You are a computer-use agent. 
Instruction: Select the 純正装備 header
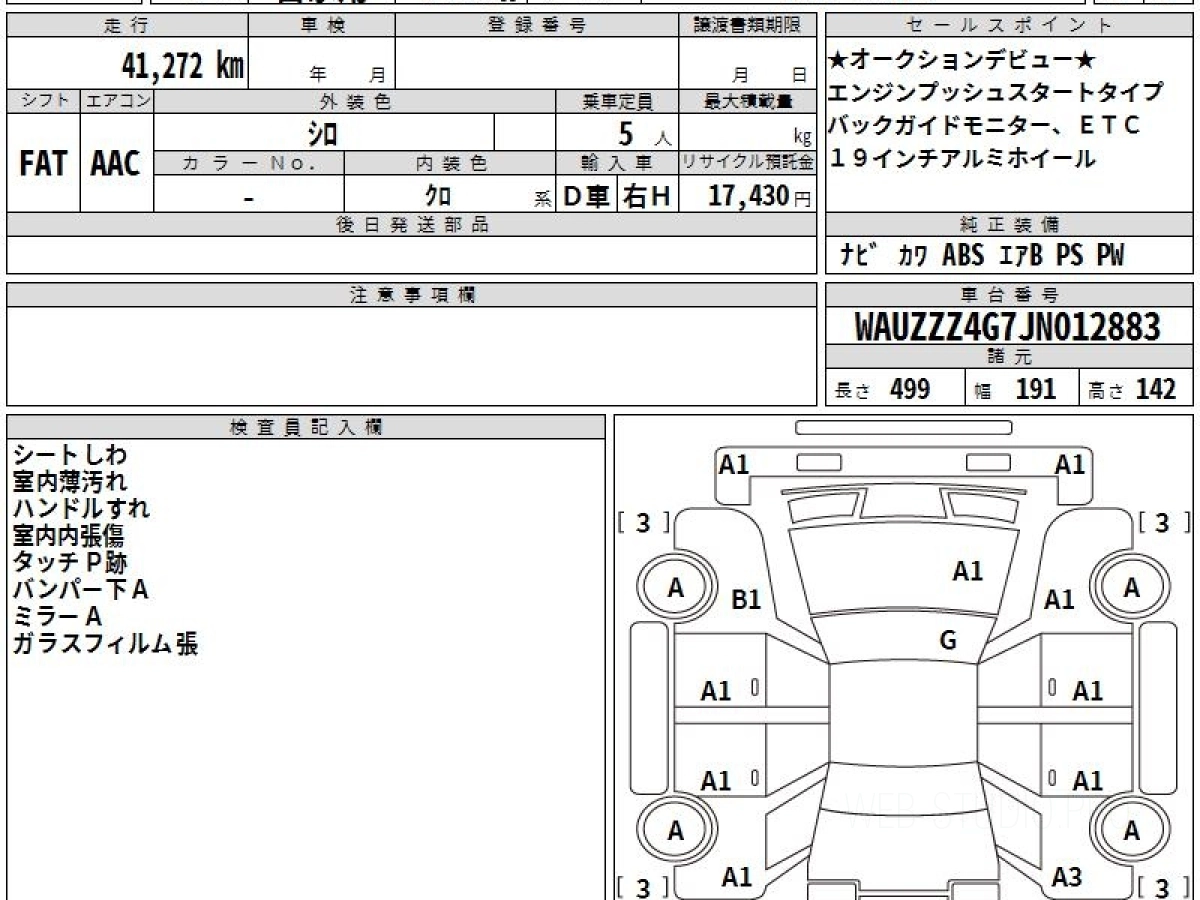tap(1009, 225)
